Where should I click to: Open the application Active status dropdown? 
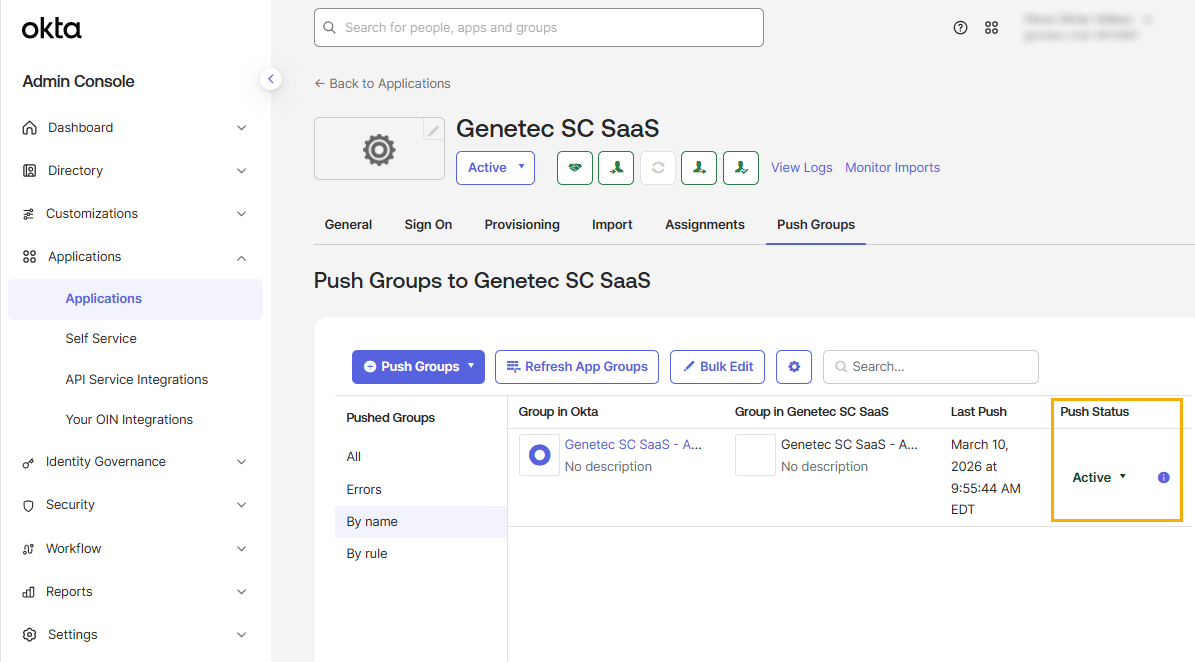point(495,168)
